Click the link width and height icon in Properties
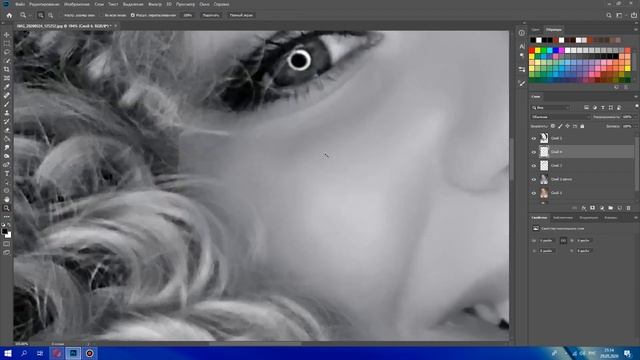This screenshot has height=360, width=640. point(563,240)
